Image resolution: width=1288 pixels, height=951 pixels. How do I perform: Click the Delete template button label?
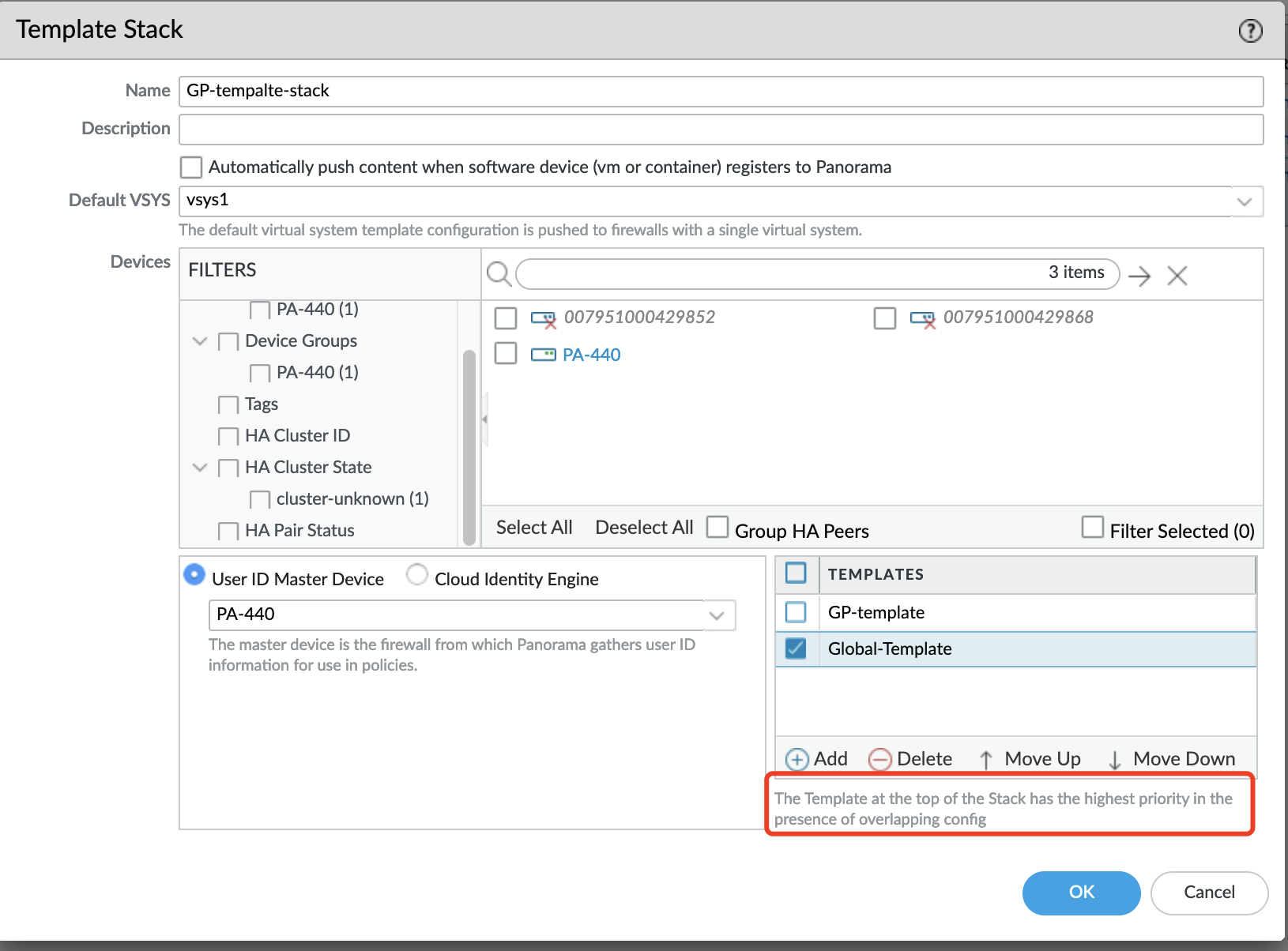(x=925, y=759)
